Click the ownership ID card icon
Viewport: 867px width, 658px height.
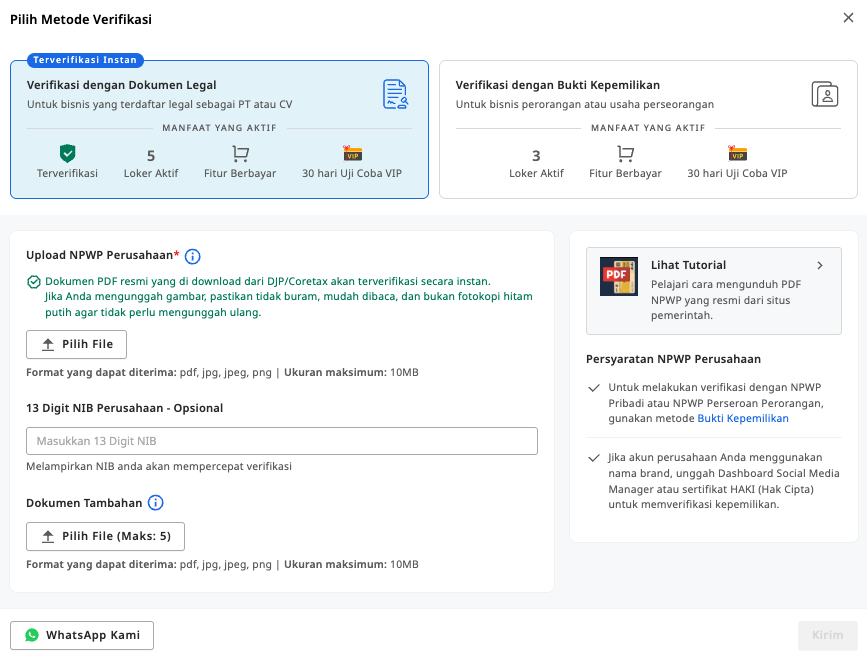pos(824,94)
